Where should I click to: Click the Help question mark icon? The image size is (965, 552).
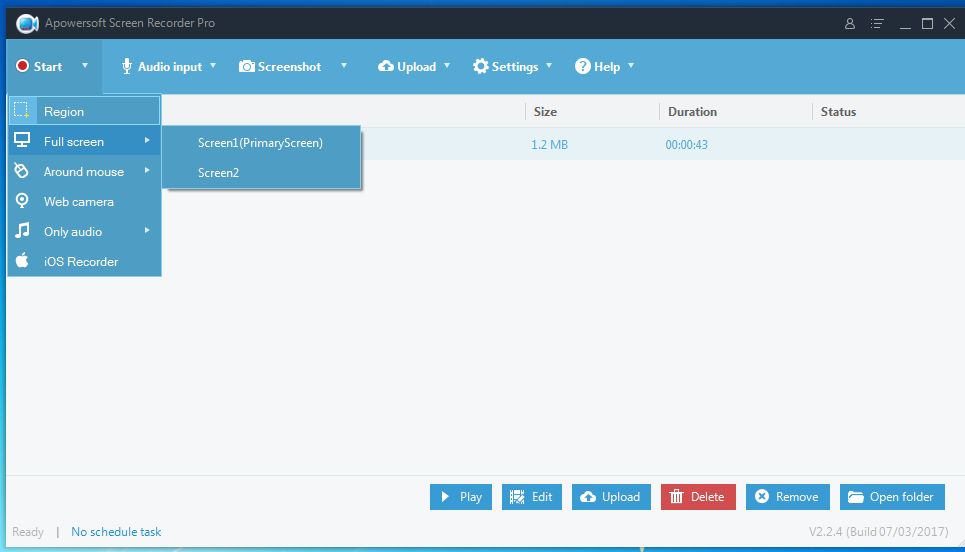[582, 67]
